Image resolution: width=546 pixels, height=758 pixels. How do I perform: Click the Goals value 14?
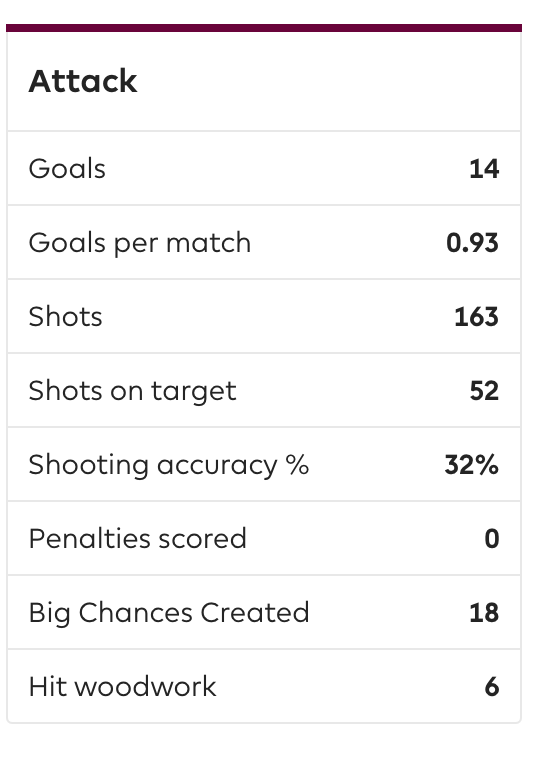click(484, 169)
